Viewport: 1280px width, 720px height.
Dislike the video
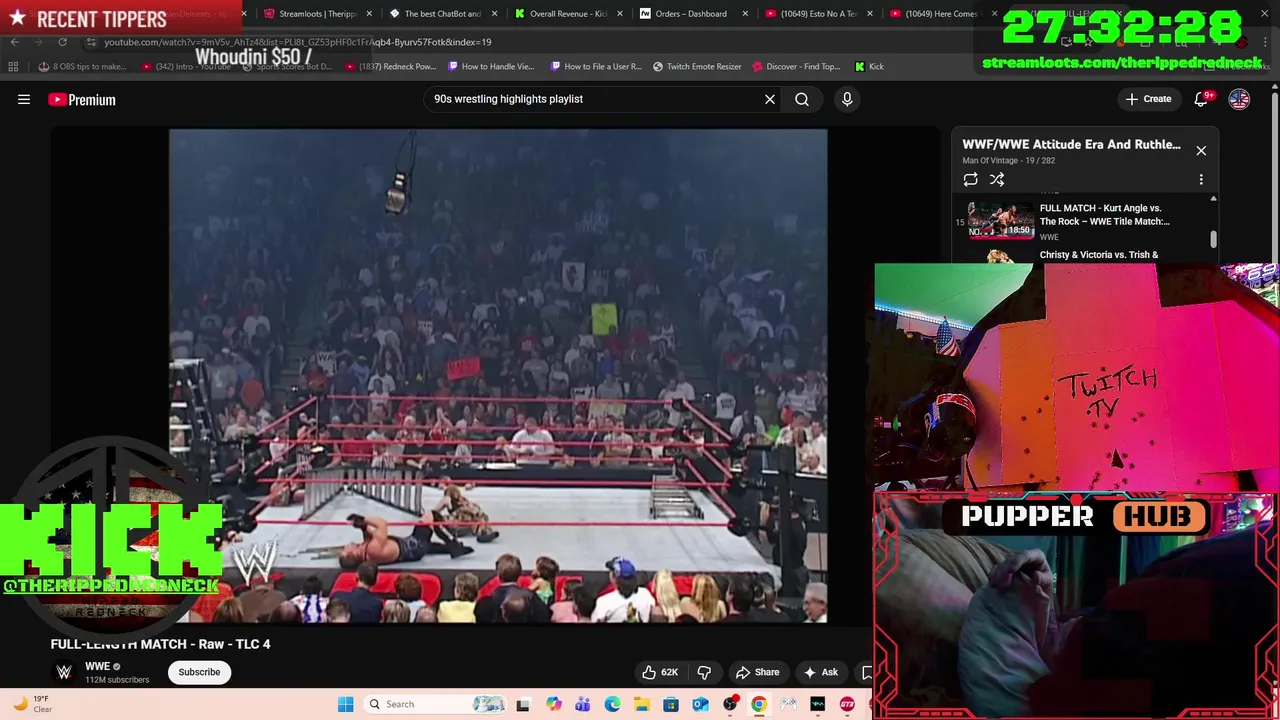(x=704, y=672)
